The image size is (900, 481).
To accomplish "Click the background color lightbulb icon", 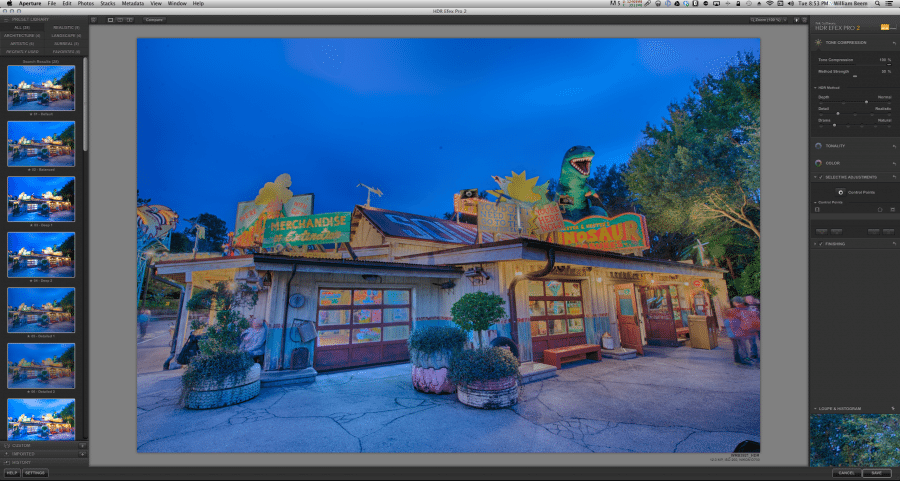I will (796, 20).
